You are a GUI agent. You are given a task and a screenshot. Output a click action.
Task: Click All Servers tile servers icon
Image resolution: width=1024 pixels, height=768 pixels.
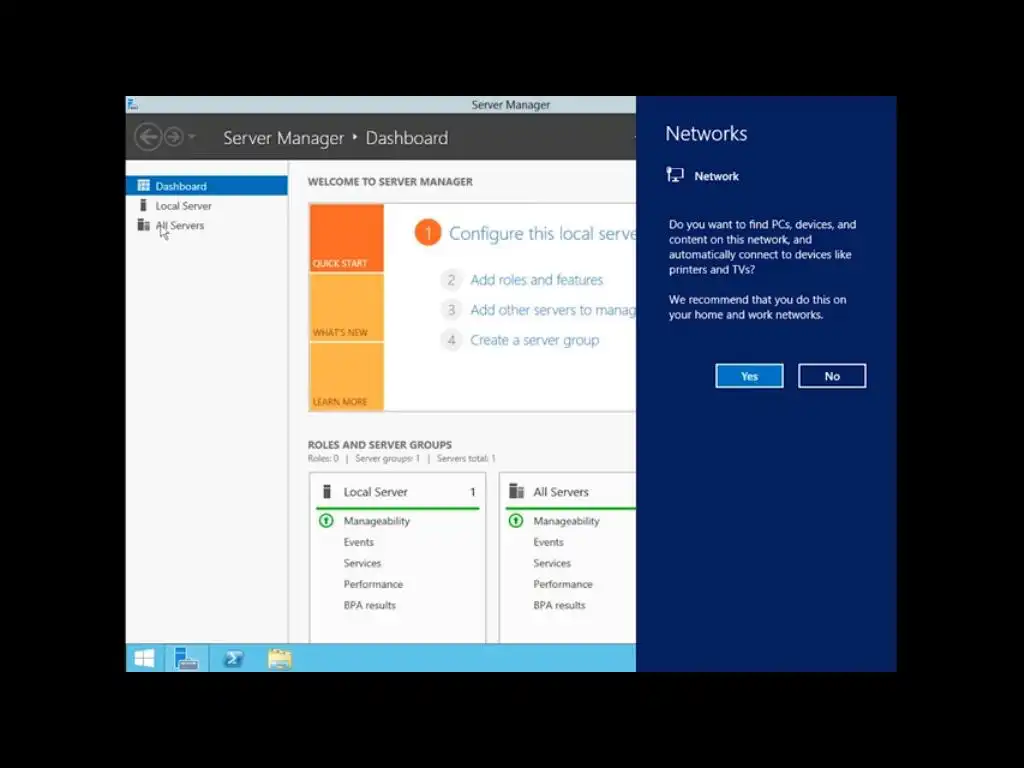pyautogui.click(x=517, y=490)
